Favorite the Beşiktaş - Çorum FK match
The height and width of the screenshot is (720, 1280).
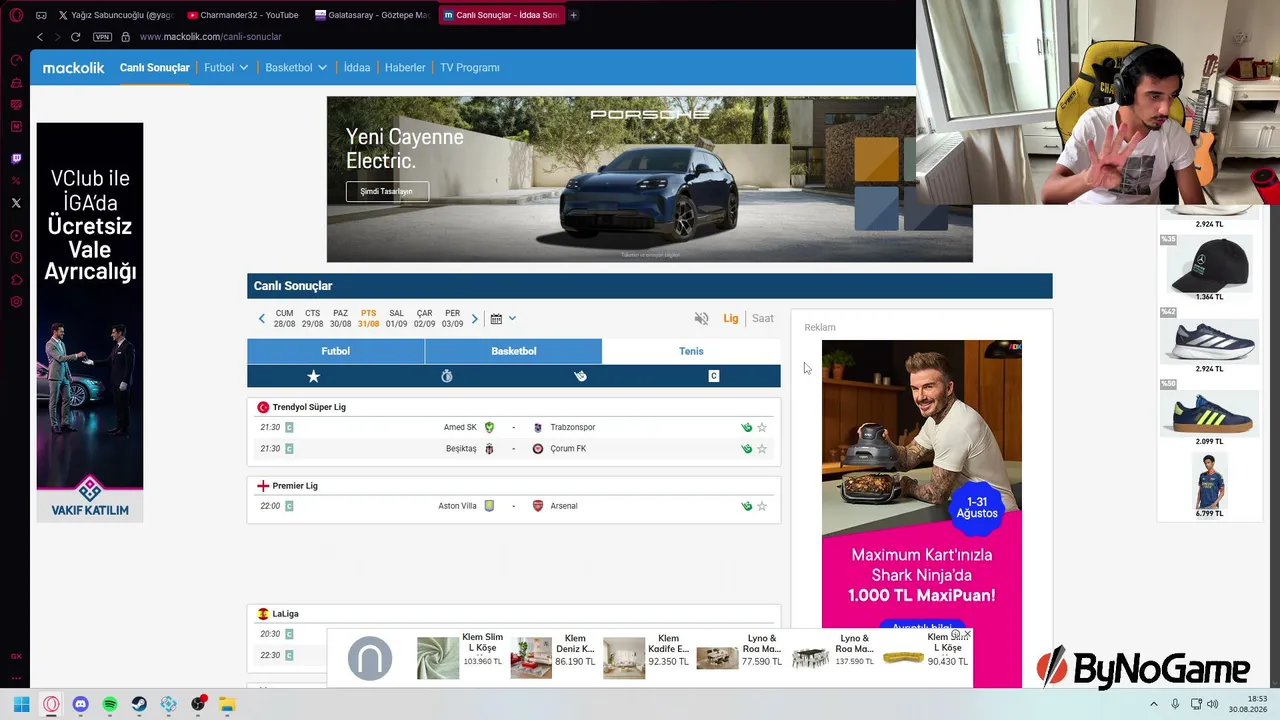pos(762,449)
